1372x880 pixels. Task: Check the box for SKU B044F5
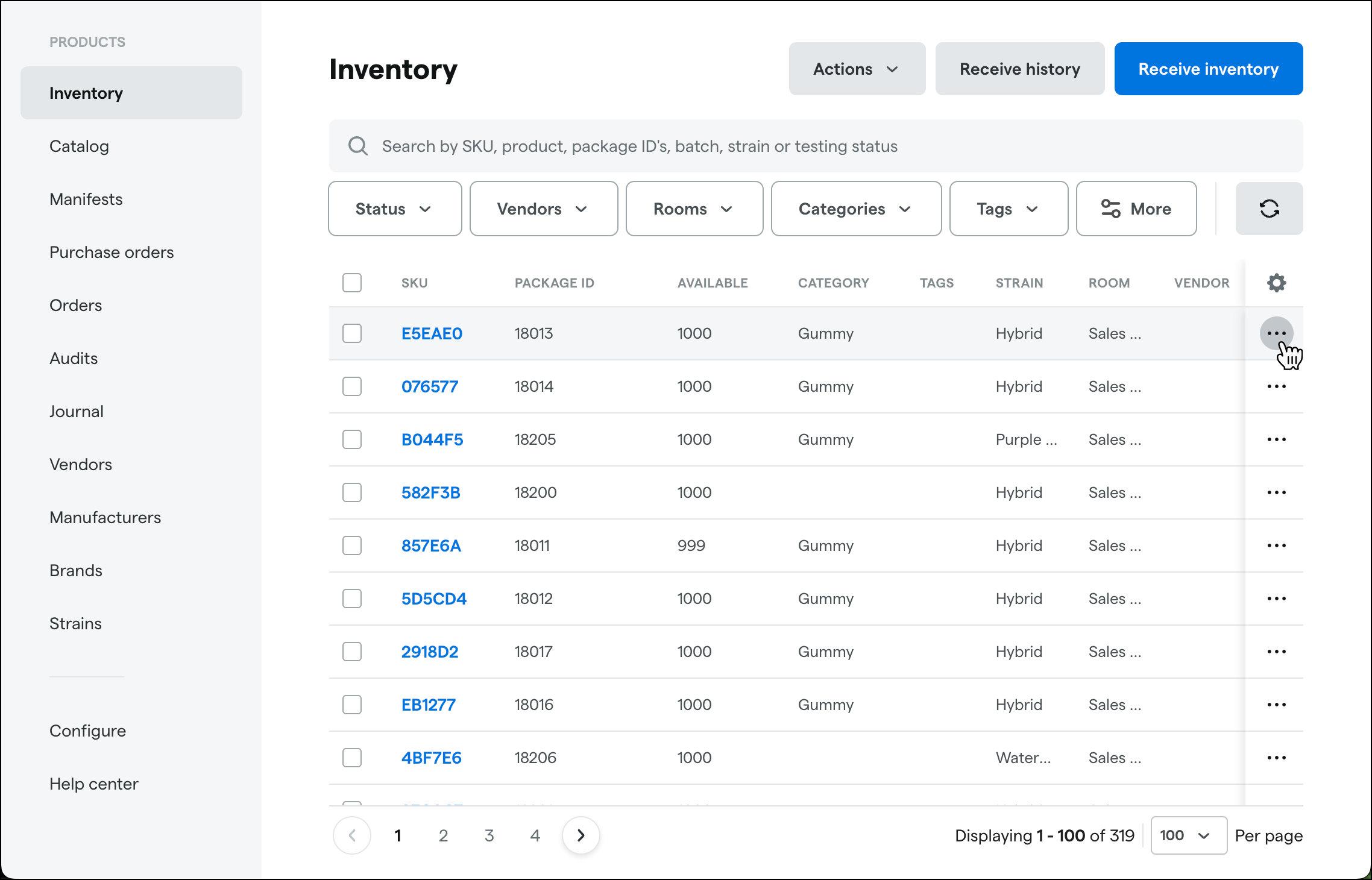click(352, 439)
